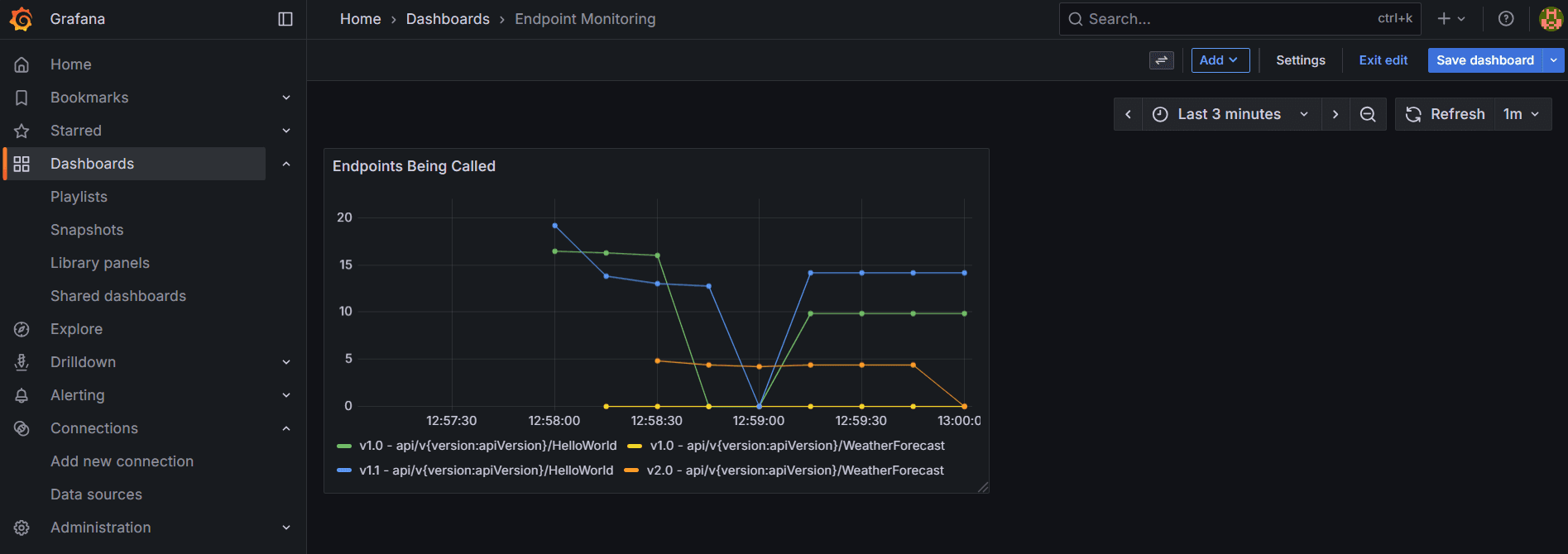Toggle the sidebar dock menu icon
Viewport: 1568px width, 554px height.
(285, 19)
